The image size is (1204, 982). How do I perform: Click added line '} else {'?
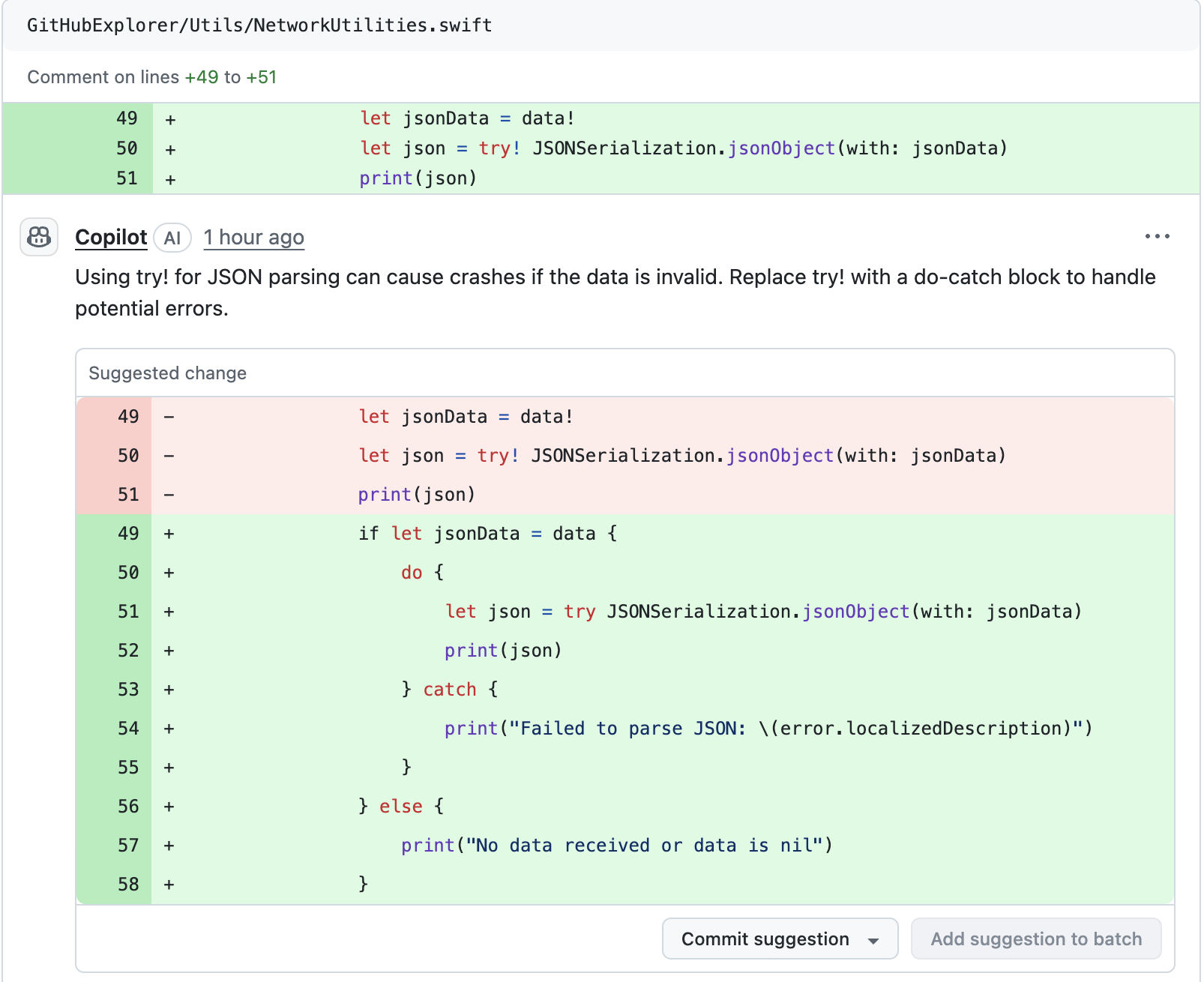coord(625,807)
